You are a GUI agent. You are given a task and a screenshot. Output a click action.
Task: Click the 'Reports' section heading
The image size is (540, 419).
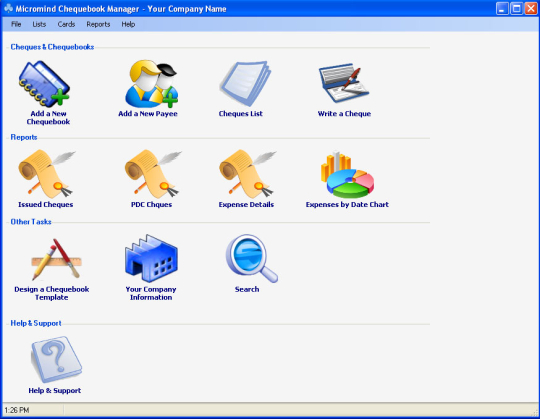pyautogui.click(x=24, y=137)
